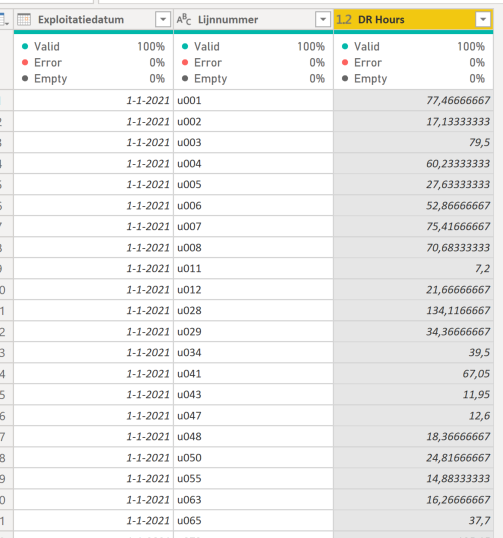Viewport: 503px width, 538px height.
Task: Click date 1-1-2021 in the u028 row
Action: pos(93,311)
